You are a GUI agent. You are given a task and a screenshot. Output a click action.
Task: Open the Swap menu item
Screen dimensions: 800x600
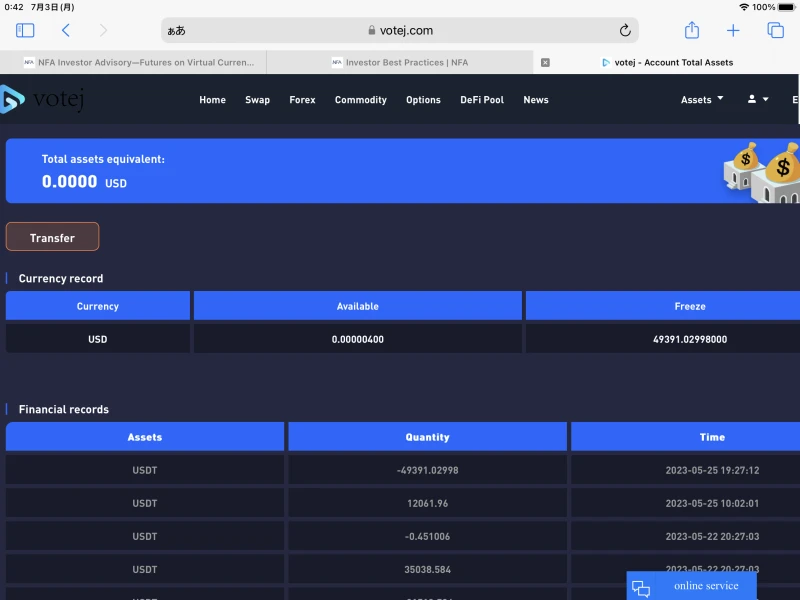point(257,100)
